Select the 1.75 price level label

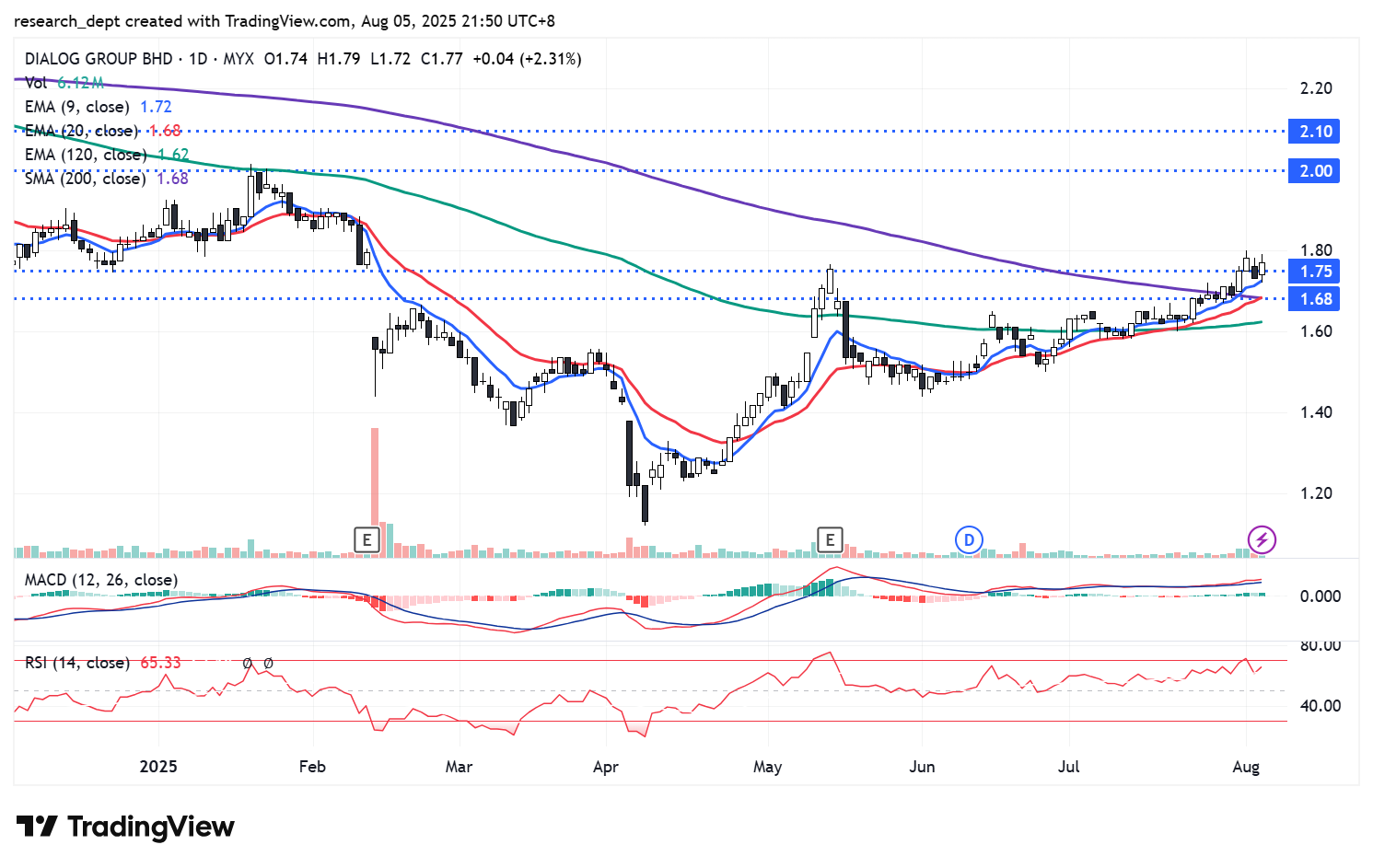pyautogui.click(x=1315, y=272)
